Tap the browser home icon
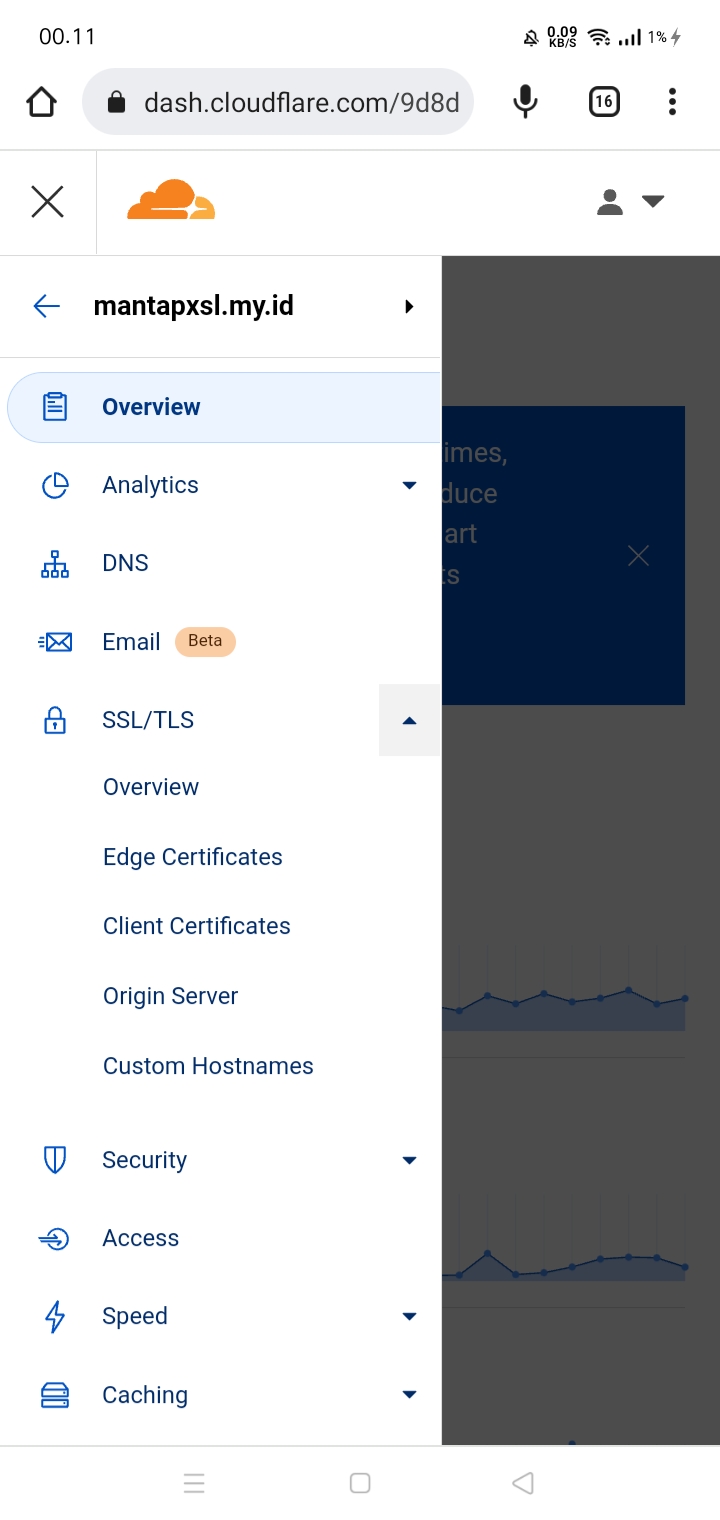This screenshot has height=1520, width=720. 41,102
